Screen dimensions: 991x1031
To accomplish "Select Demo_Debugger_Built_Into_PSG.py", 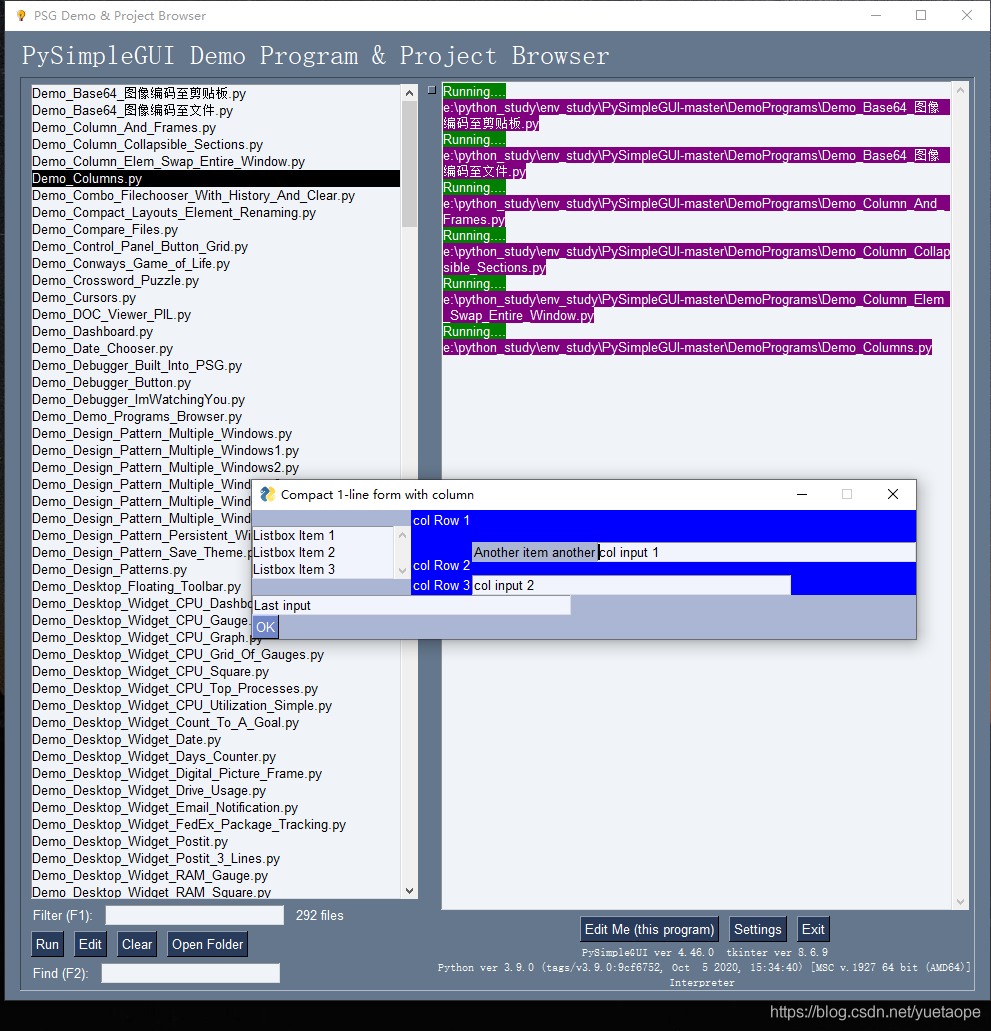I will tap(216, 366).
